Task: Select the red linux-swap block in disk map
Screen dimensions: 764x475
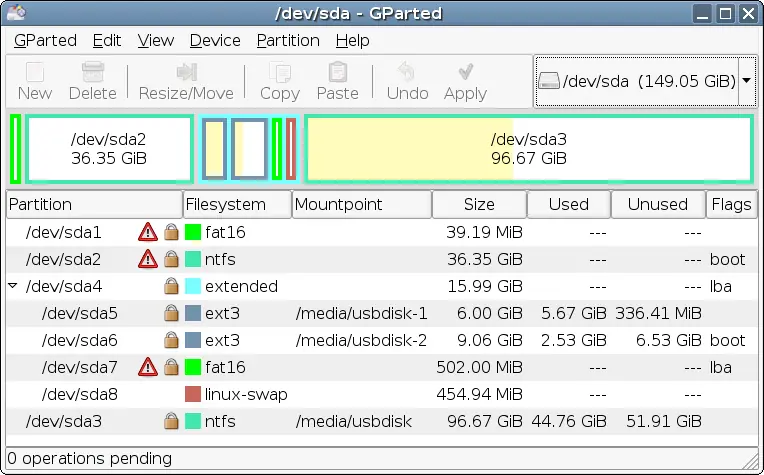Action: (x=291, y=149)
